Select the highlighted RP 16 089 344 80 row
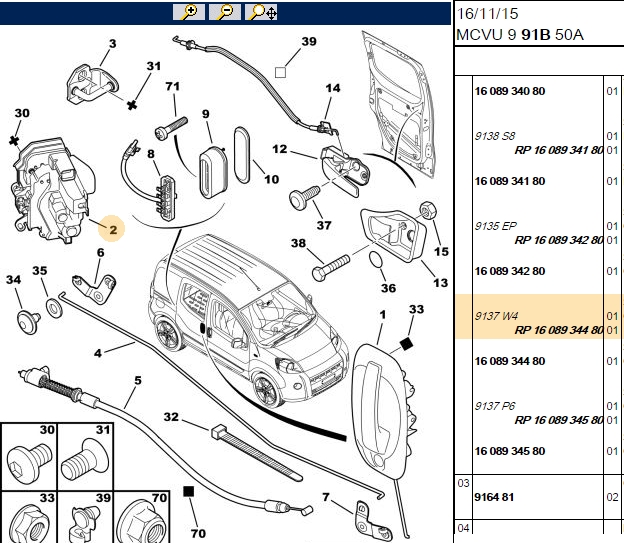 [x=539, y=317]
